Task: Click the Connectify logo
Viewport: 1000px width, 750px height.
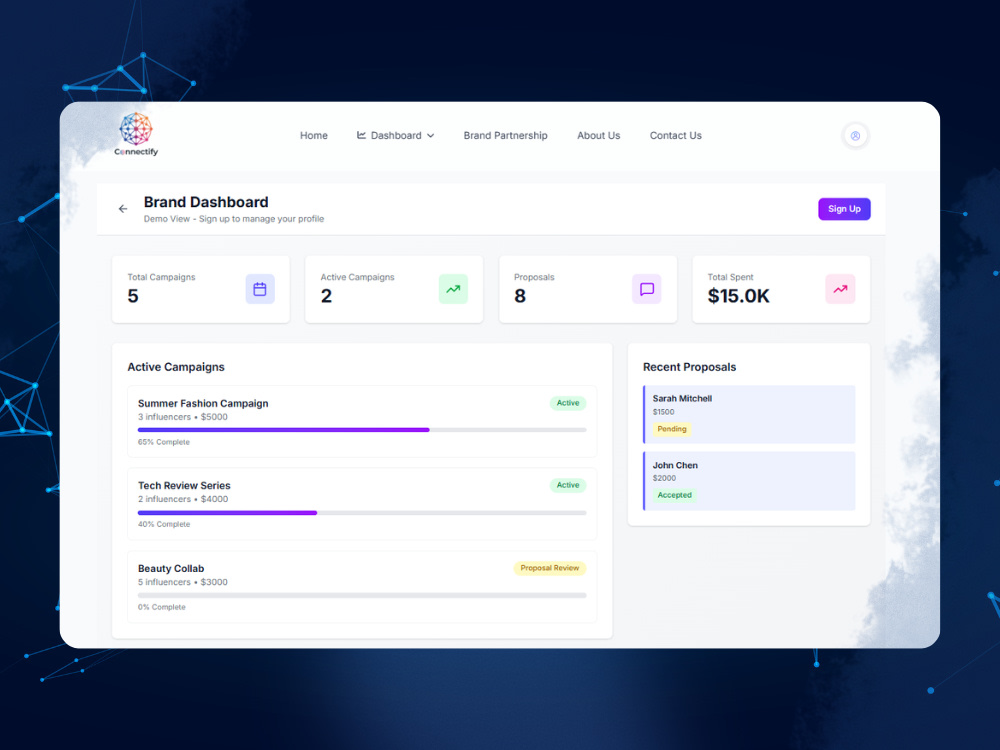Action: point(136,135)
